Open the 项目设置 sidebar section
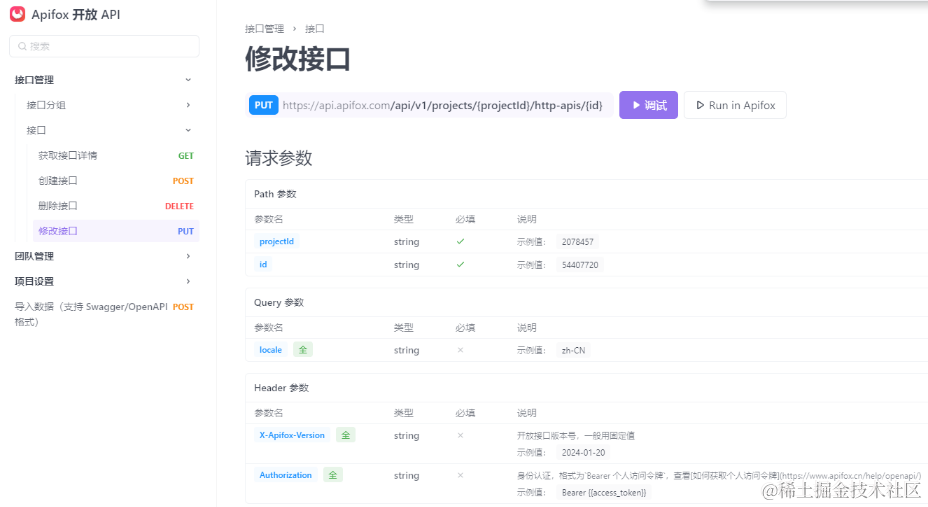 pyautogui.click(x=34, y=282)
